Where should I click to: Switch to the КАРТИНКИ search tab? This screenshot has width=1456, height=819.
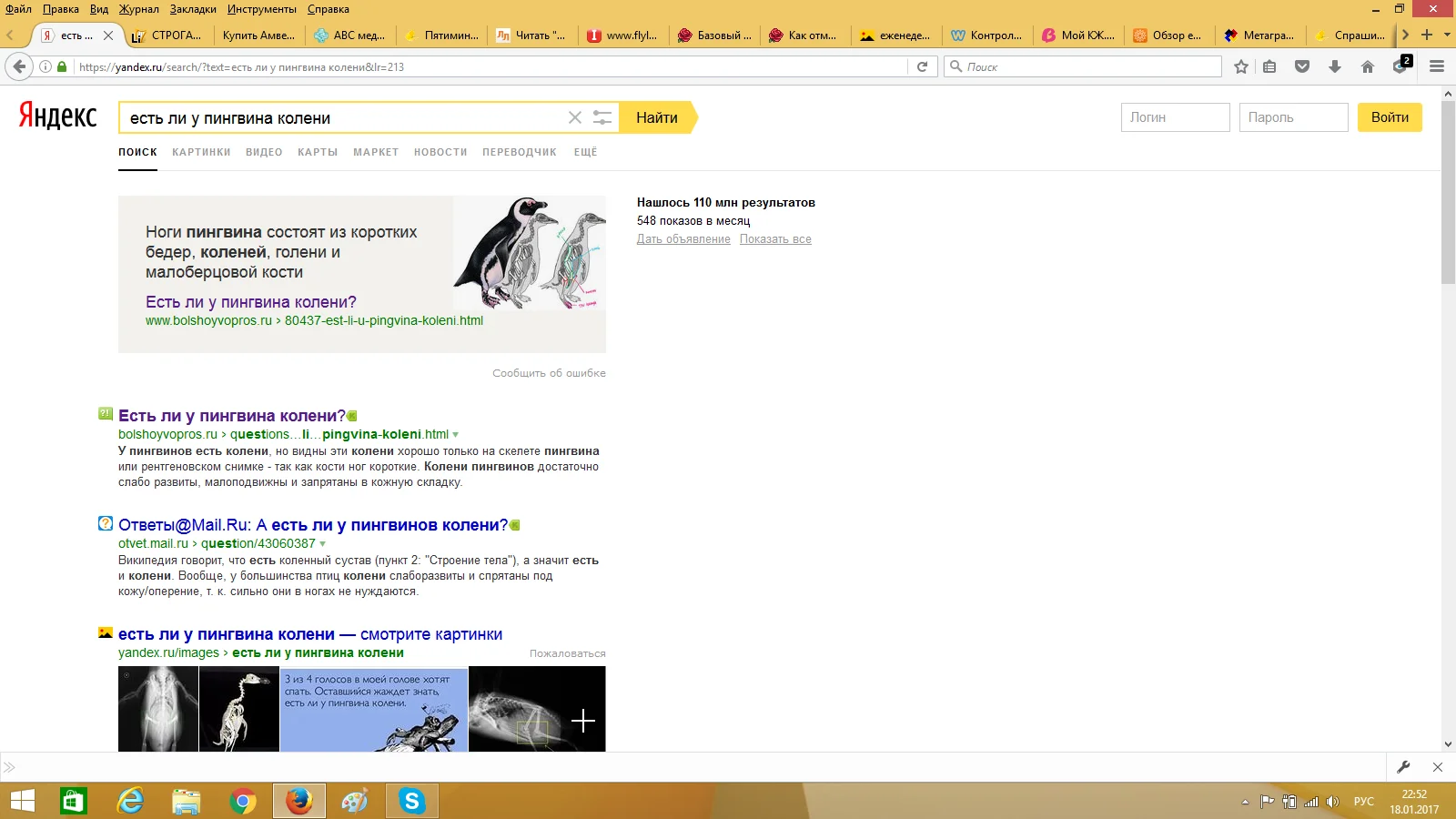[201, 152]
